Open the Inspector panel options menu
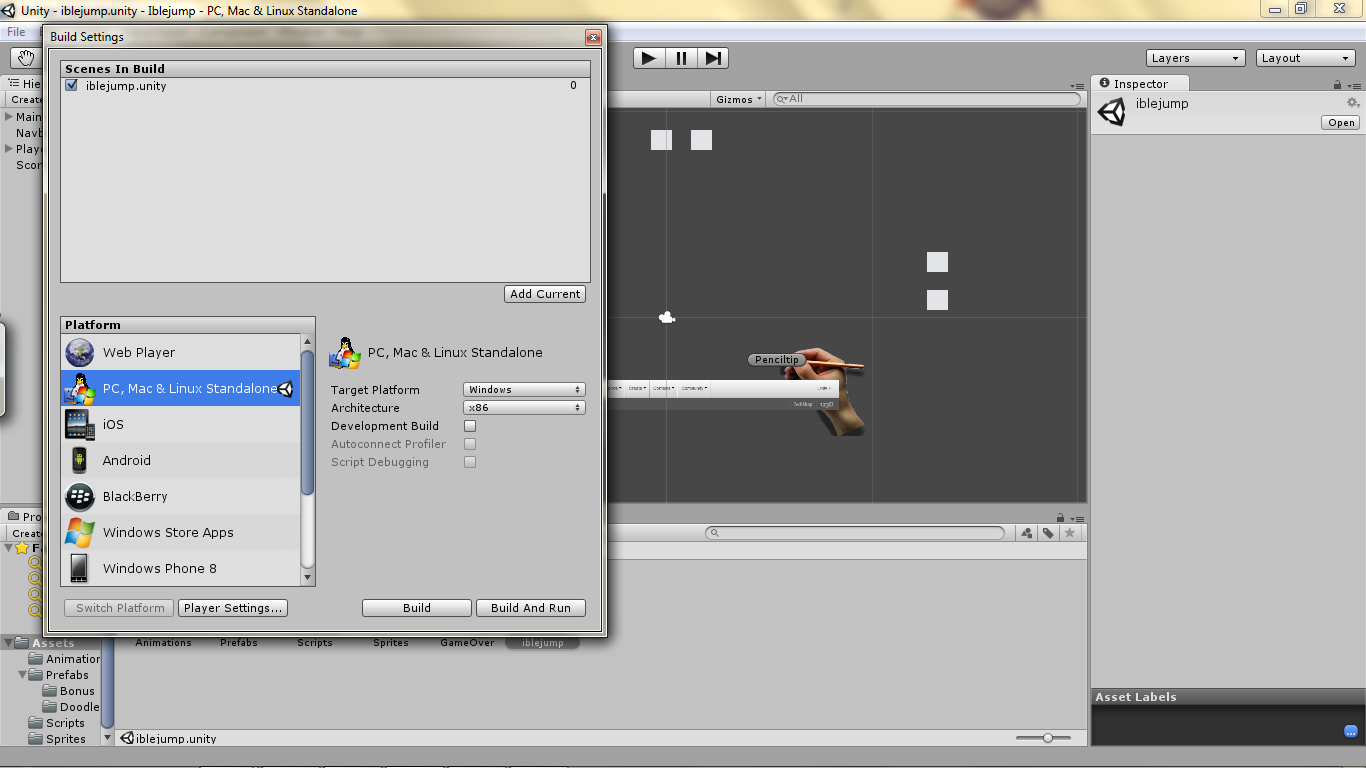The width and height of the screenshot is (1366, 768). click(x=1354, y=85)
